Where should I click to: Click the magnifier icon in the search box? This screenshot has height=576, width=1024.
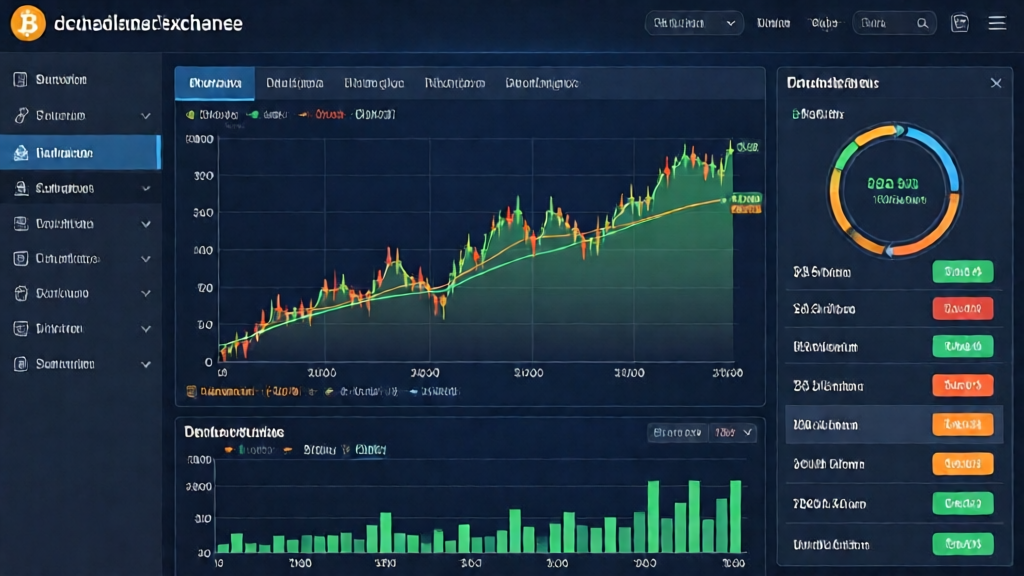(x=924, y=23)
